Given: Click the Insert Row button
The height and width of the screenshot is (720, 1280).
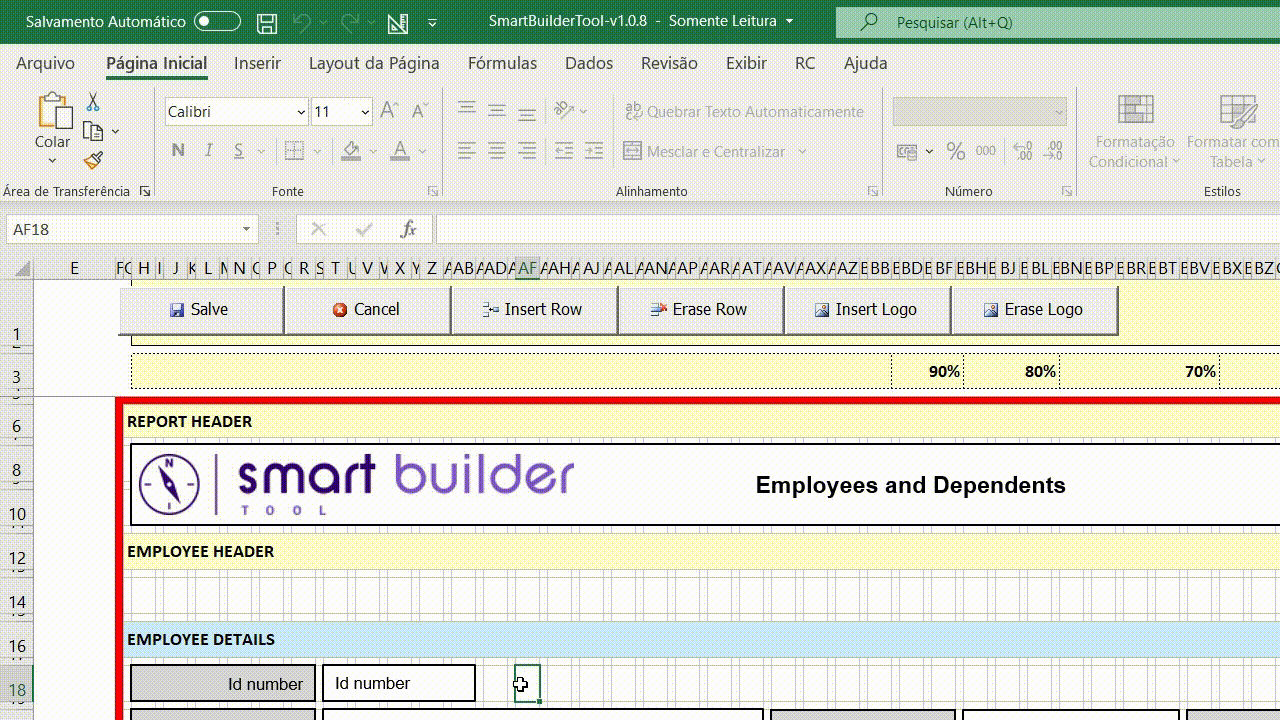Looking at the screenshot, I should point(534,309).
